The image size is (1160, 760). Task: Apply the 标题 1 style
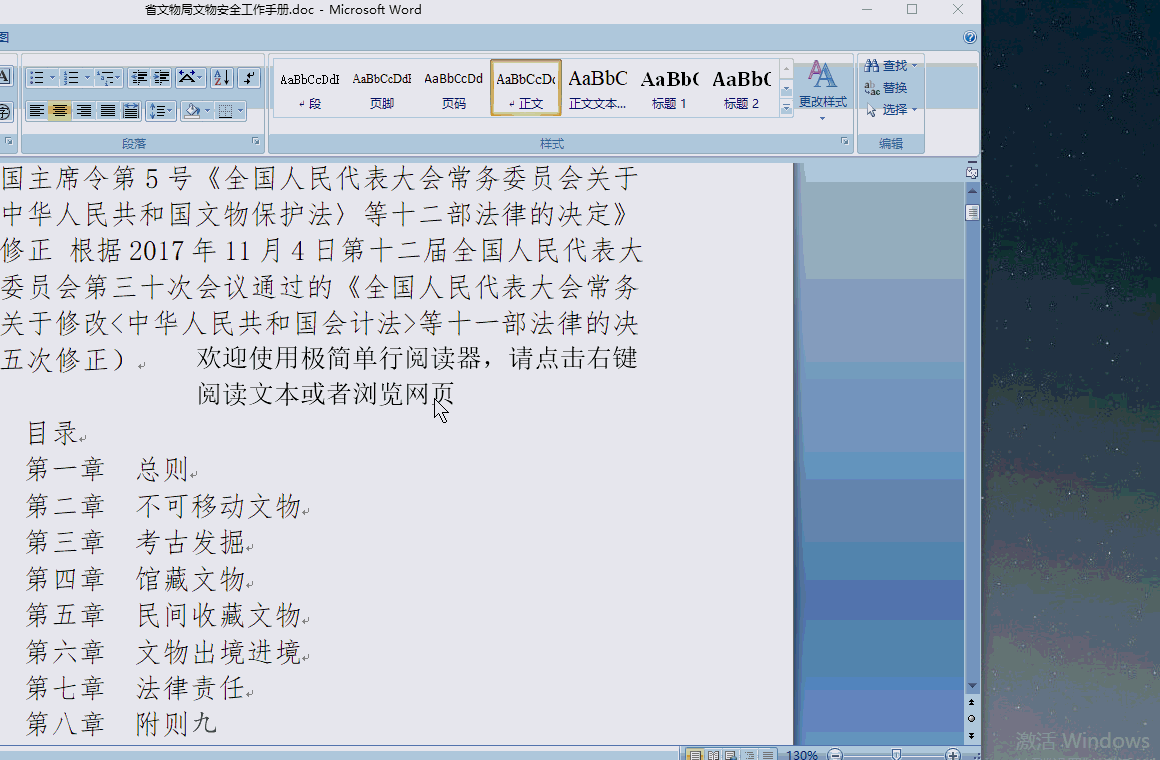click(x=670, y=88)
